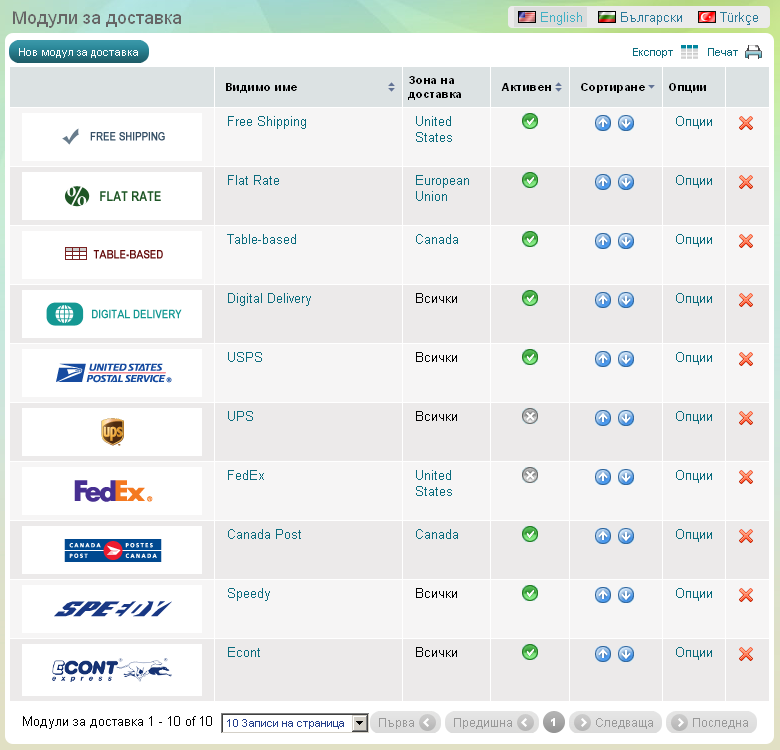Enable the inactive UPS module
Image resolution: width=780 pixels, height=750 pixels.
[x=530, y=417]
